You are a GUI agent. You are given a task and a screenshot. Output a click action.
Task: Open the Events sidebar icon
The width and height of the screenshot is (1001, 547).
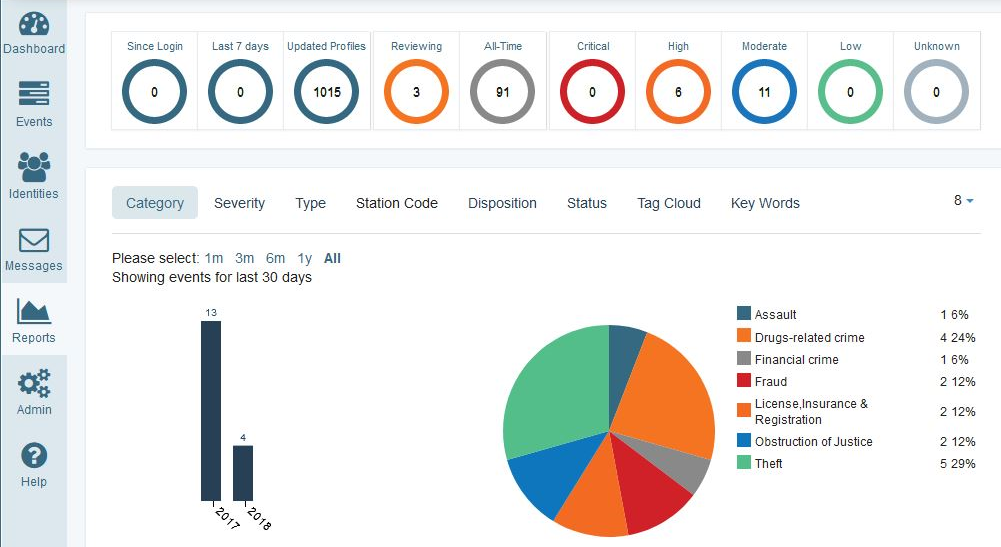pos(34,95)
